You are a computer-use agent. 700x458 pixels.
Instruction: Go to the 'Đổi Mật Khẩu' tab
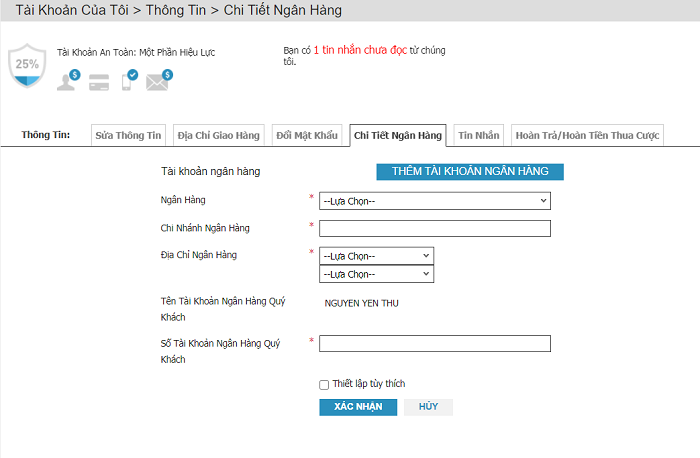pyautogui.click(x=307, y=135)
